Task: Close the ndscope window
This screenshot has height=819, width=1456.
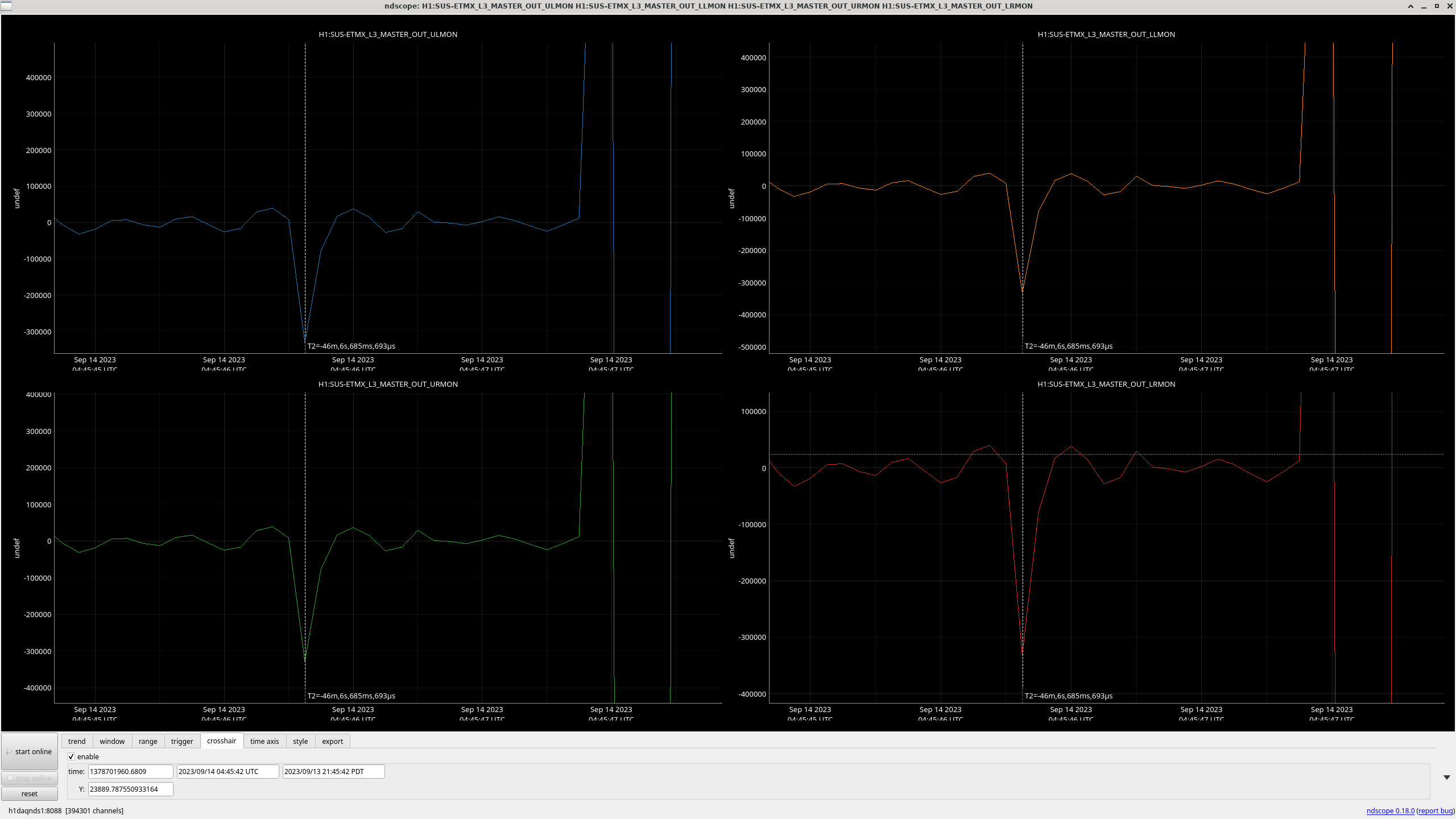Action: [x=1450, y=6]
